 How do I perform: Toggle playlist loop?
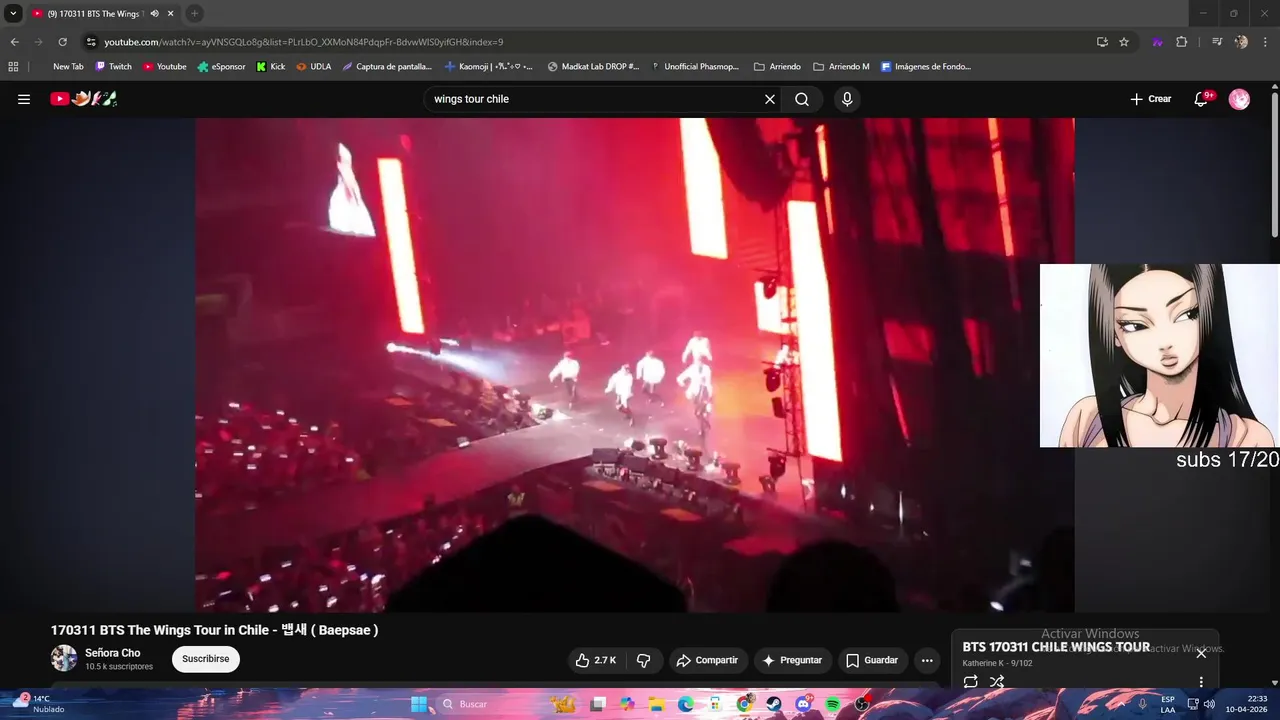pyautogui.click(x=970, y=682)
